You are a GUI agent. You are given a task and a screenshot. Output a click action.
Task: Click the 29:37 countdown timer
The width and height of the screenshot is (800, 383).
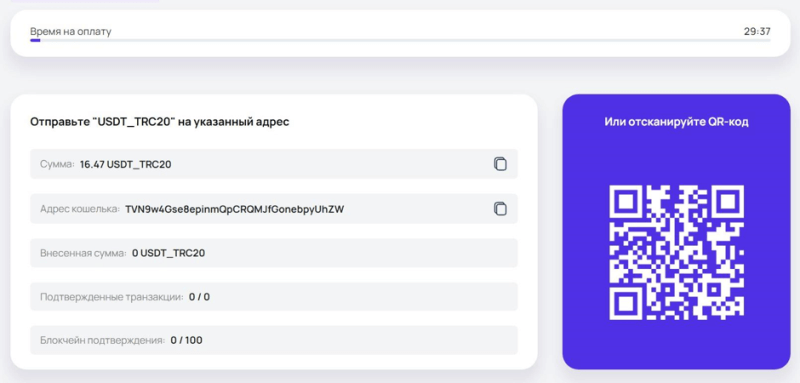(x=757, y=32)
